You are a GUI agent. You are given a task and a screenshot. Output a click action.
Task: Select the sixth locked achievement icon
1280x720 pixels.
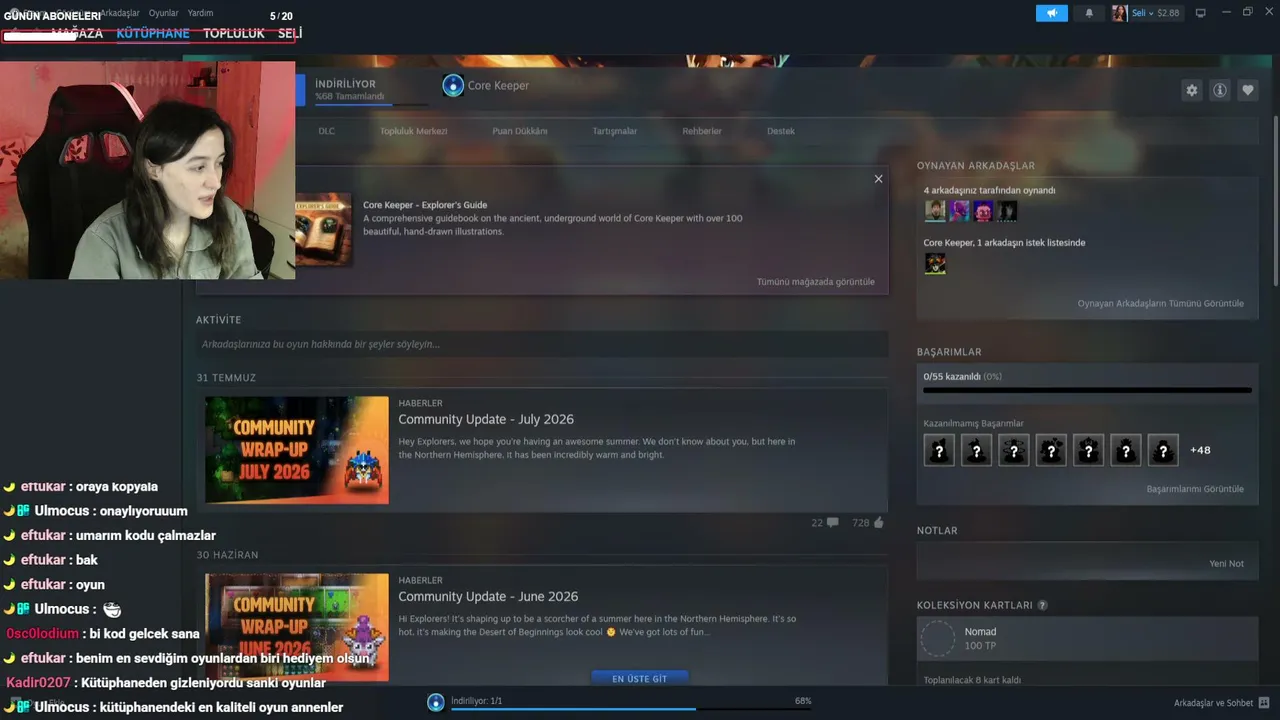click(x=1125, y=450)
